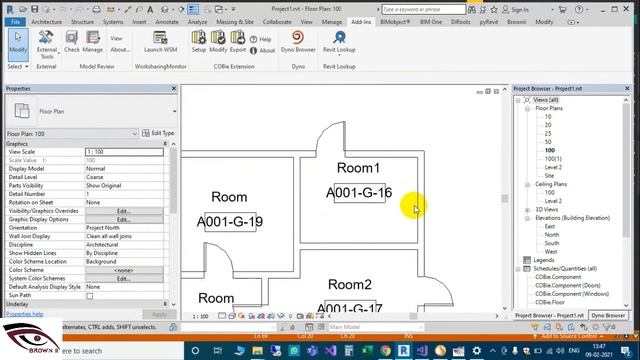Open file from quick access toolbar
This screenshot has height=360, width=640.
23,9
